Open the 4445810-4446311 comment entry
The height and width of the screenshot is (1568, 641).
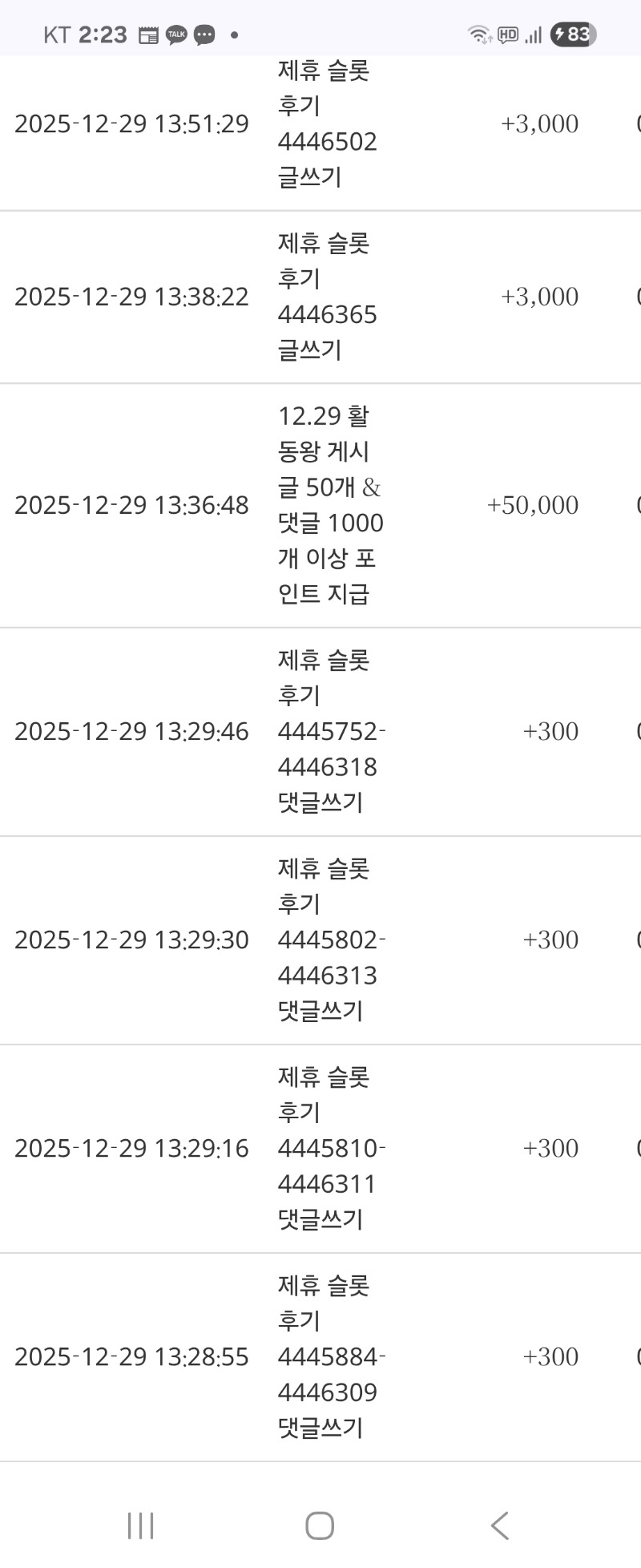pos(331,1148)
